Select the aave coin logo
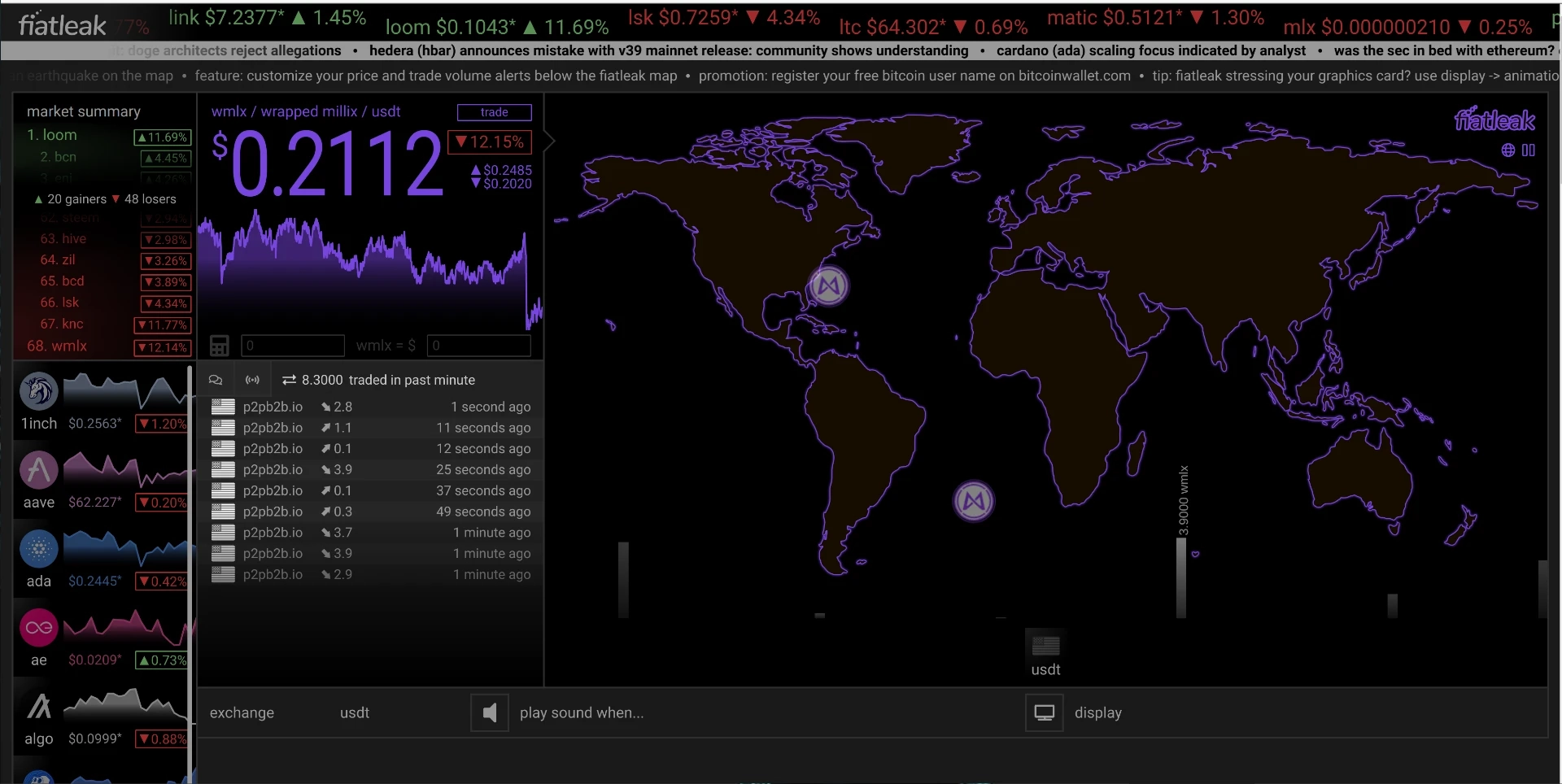Image resolution: width=1562 pixels, height=784 pixels. pyautogui.click(x=39, y=470)
